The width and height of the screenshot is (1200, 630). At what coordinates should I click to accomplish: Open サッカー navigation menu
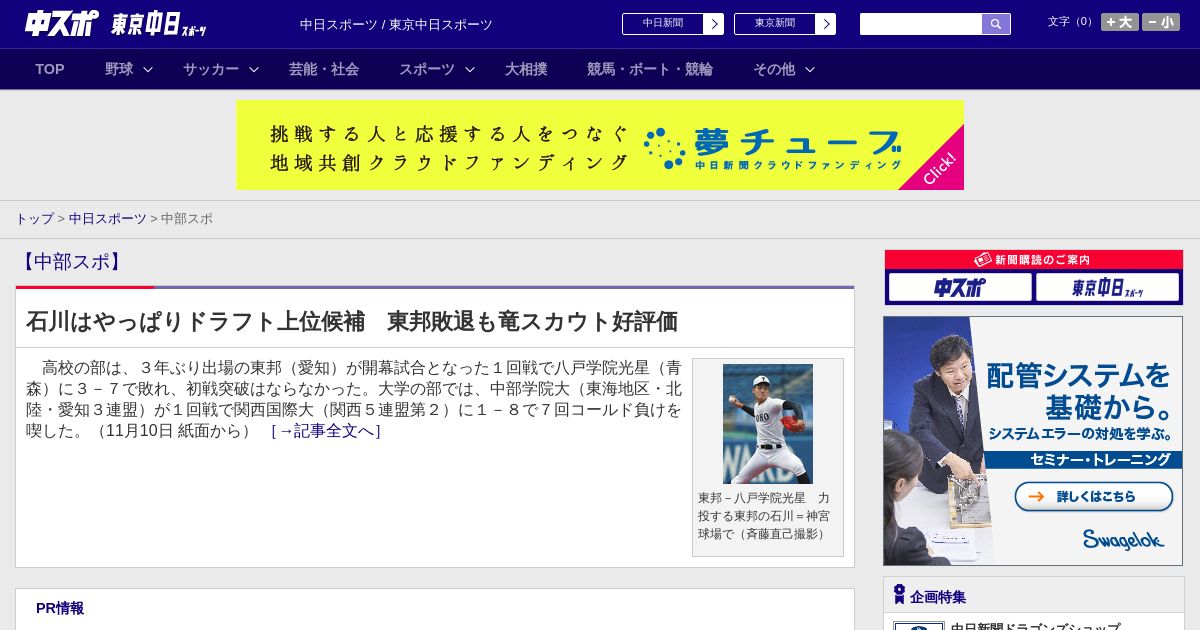tap(211, 69)
